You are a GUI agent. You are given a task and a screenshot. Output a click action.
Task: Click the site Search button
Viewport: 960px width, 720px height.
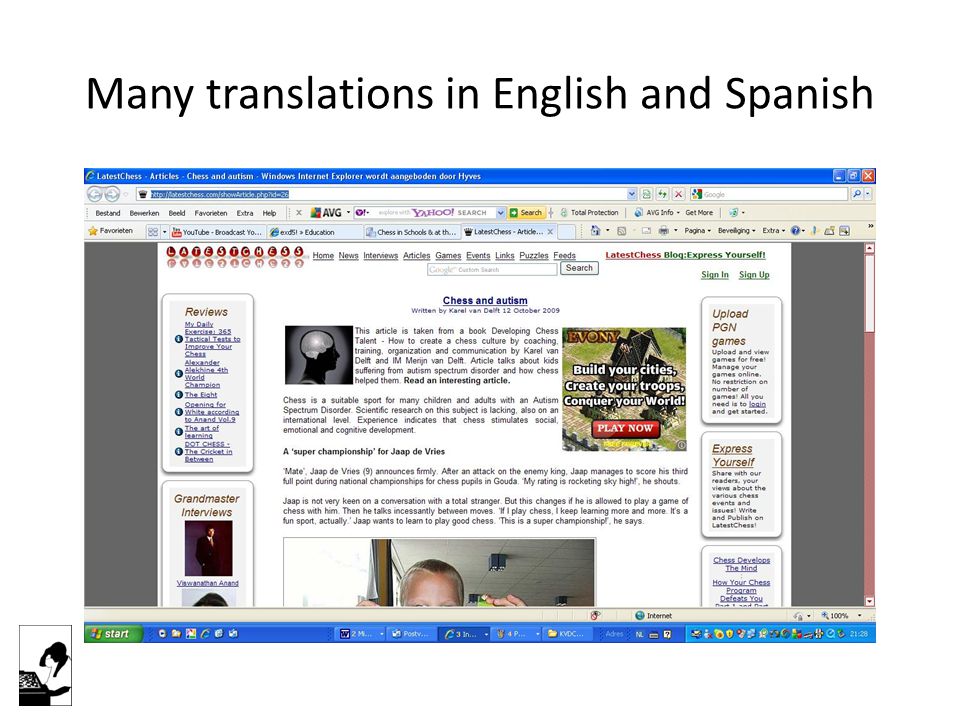pyautogui.click(x=579, y=268)
